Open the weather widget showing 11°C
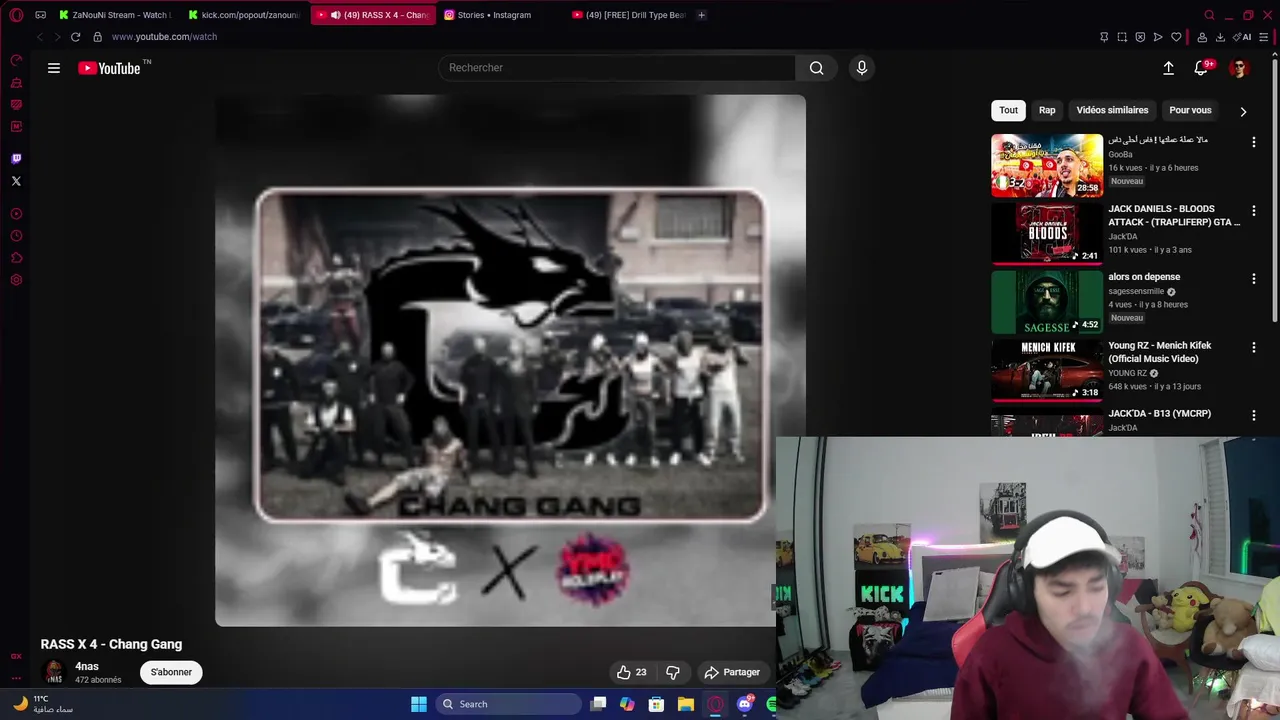Image resolution: width=1280 pixels, height=720 pixels. [42, 704]
